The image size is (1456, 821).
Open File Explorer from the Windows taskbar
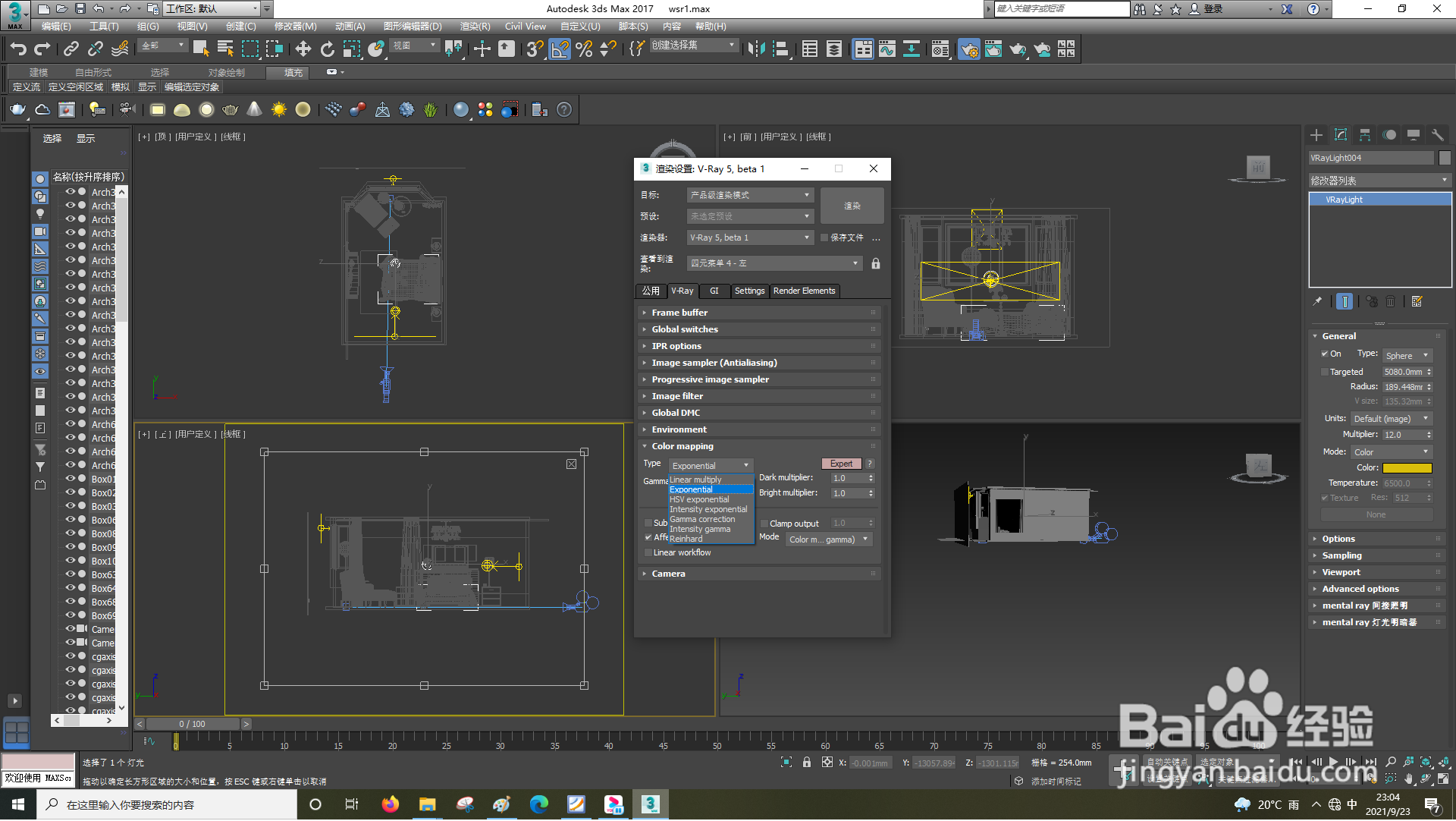(x=428, y=805)
